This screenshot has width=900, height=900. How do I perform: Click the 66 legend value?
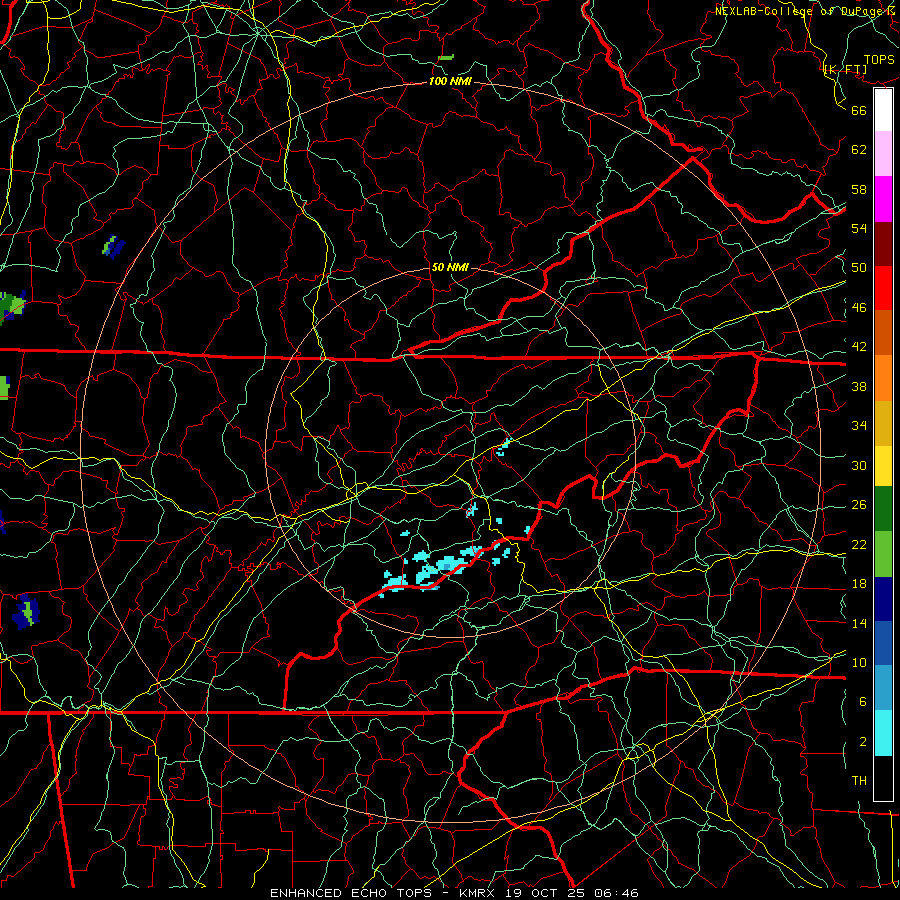[x=859, y=110]
